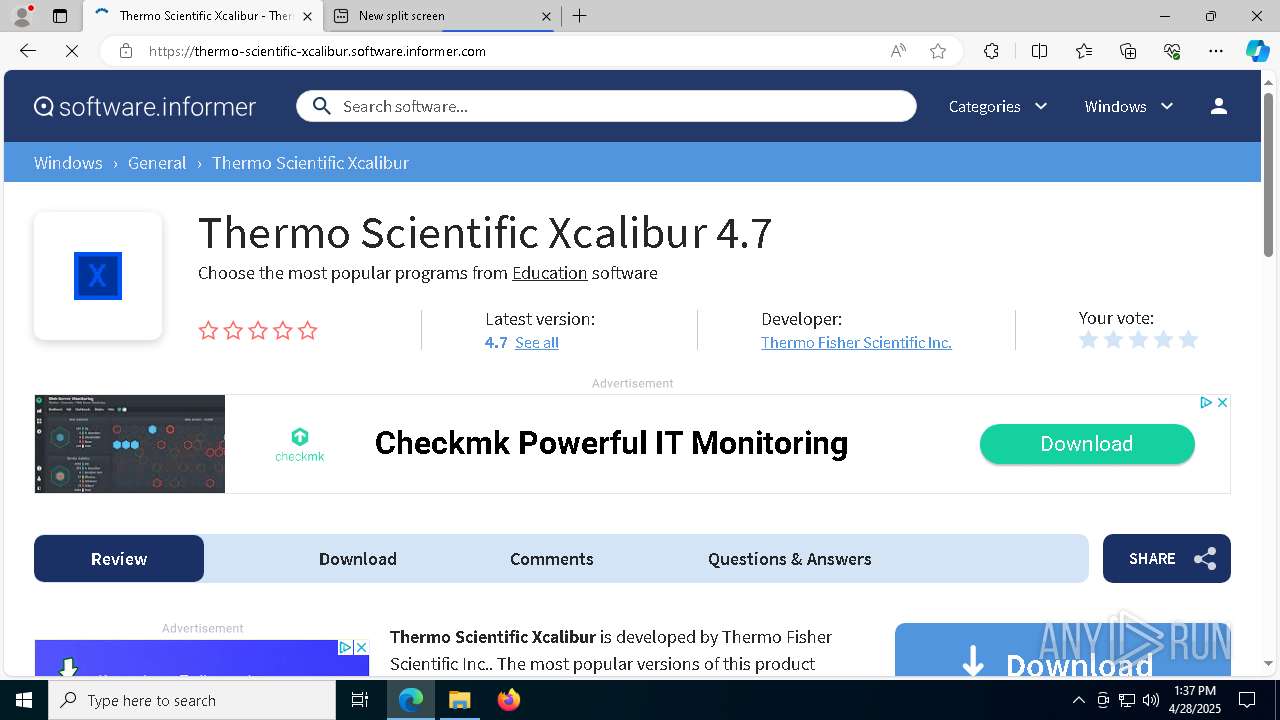
Task: Click the scrollbar down arrow
Action: 1269,663
